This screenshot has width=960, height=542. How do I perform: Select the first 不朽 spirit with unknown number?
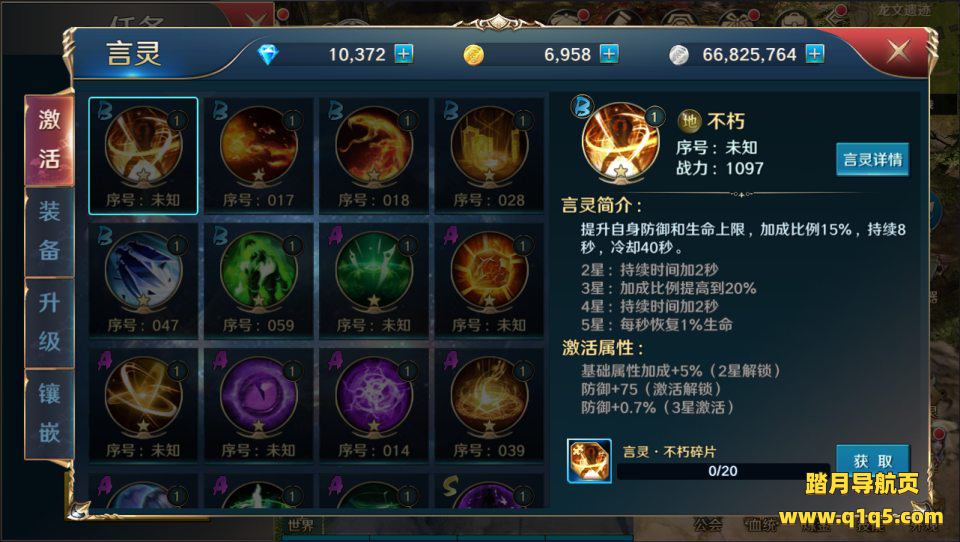click(x=143, y=156)
